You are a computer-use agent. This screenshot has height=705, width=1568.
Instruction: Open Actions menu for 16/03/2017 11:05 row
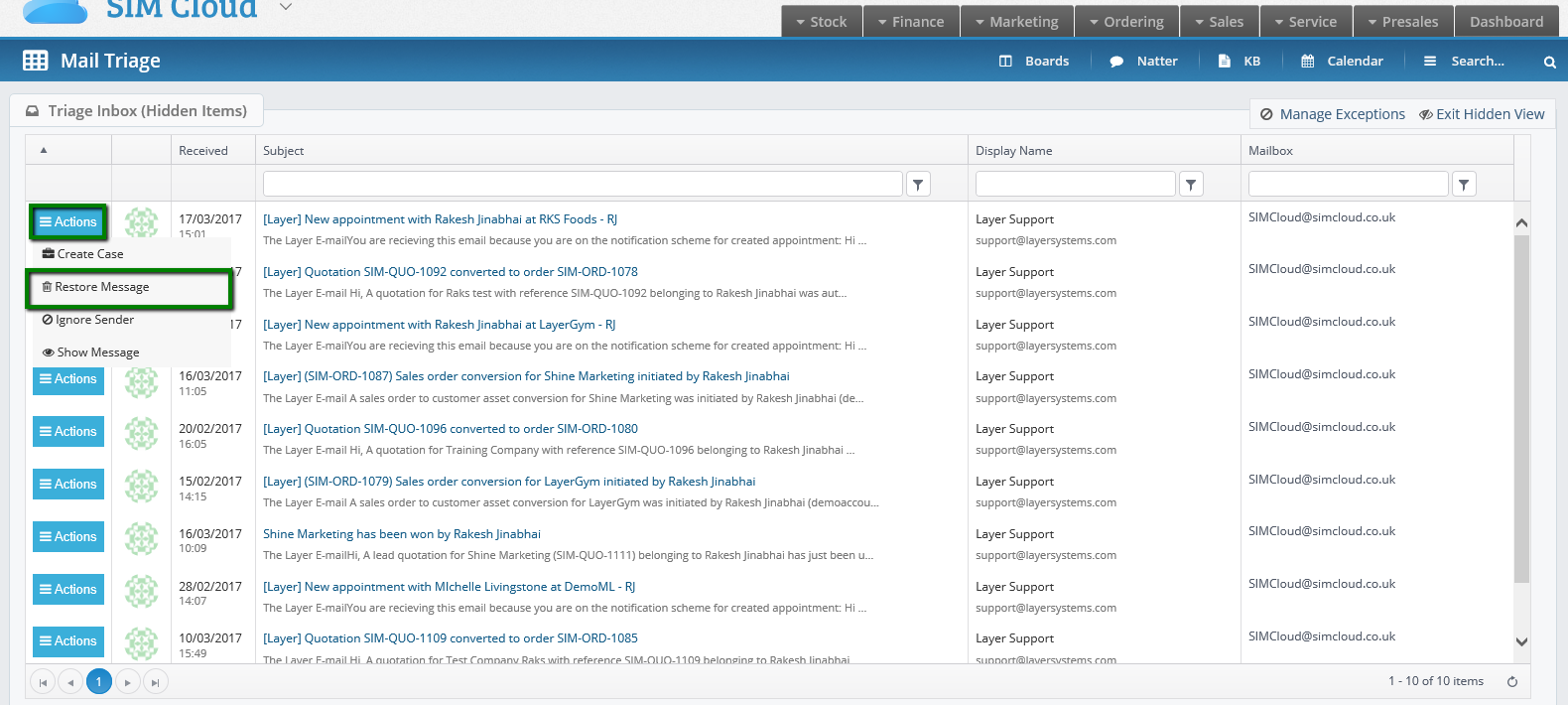pyautogui.click(x=68, y=379)
